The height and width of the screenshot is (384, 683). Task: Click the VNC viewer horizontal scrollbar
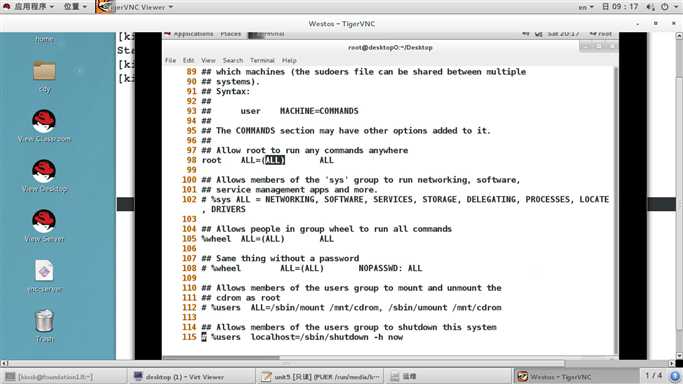(286, 363)
